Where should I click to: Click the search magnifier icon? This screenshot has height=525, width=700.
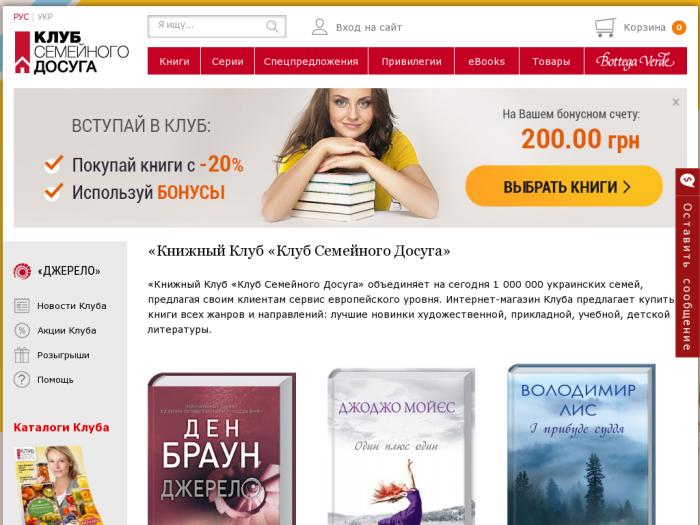pos(272,26)
